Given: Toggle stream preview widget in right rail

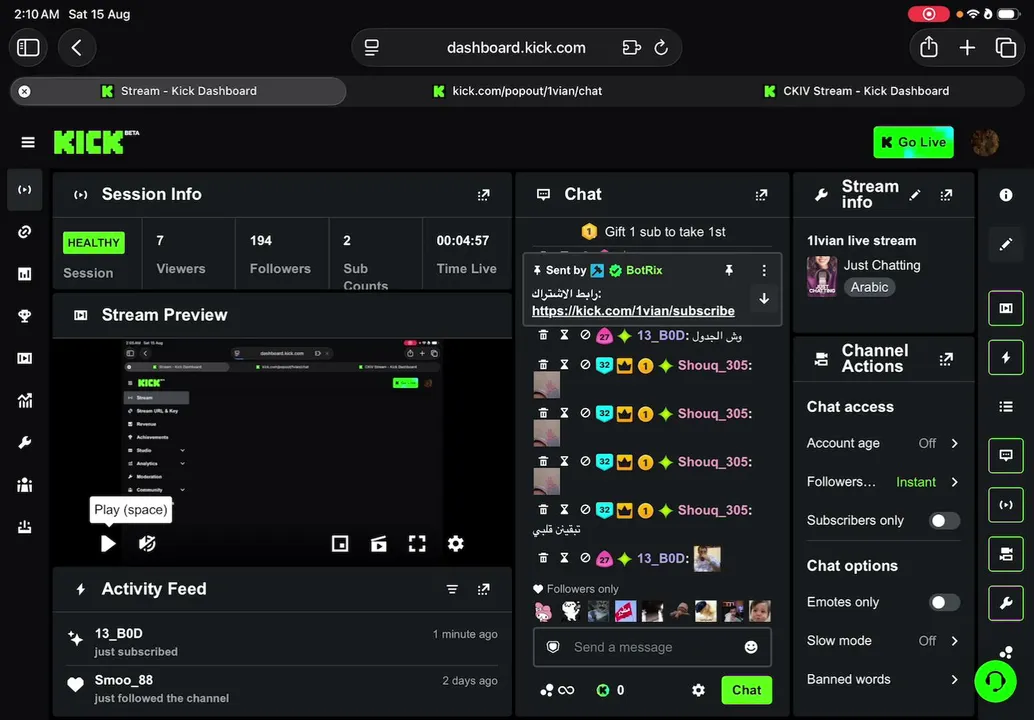Looking at the screenshot, I should (1006, 308).
